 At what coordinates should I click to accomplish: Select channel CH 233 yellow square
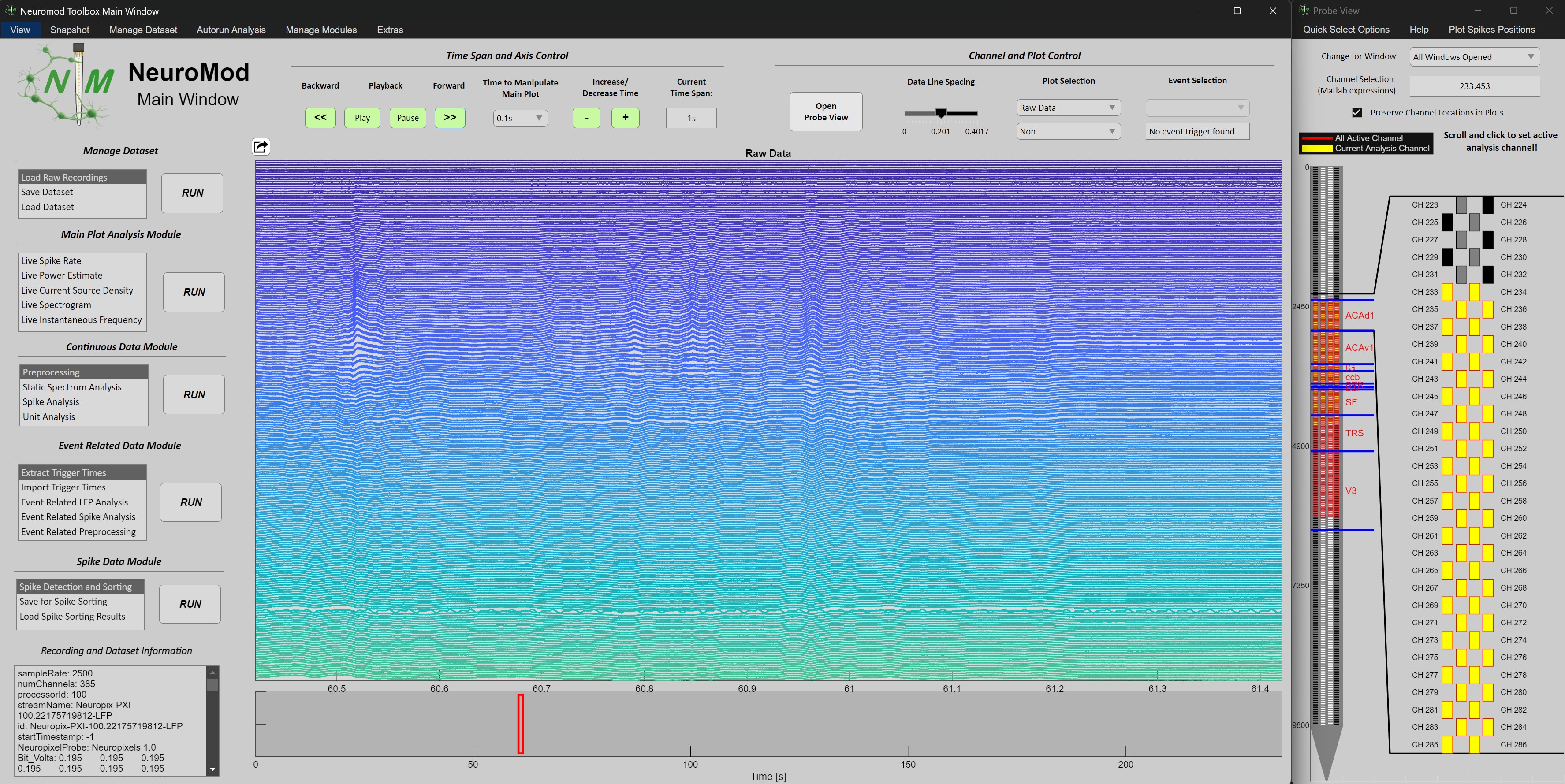click(1448, 292)
